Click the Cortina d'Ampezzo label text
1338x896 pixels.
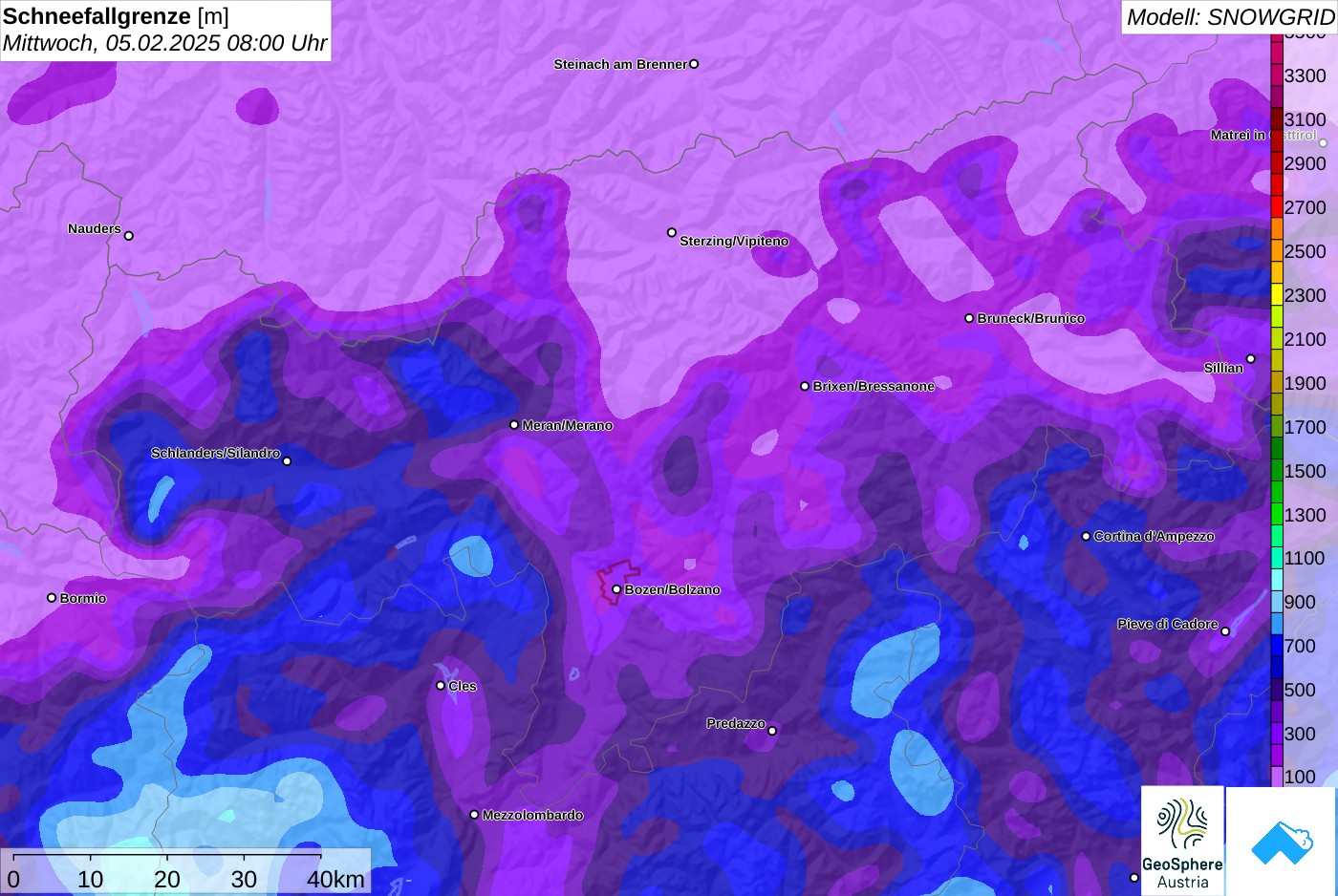1155,536
